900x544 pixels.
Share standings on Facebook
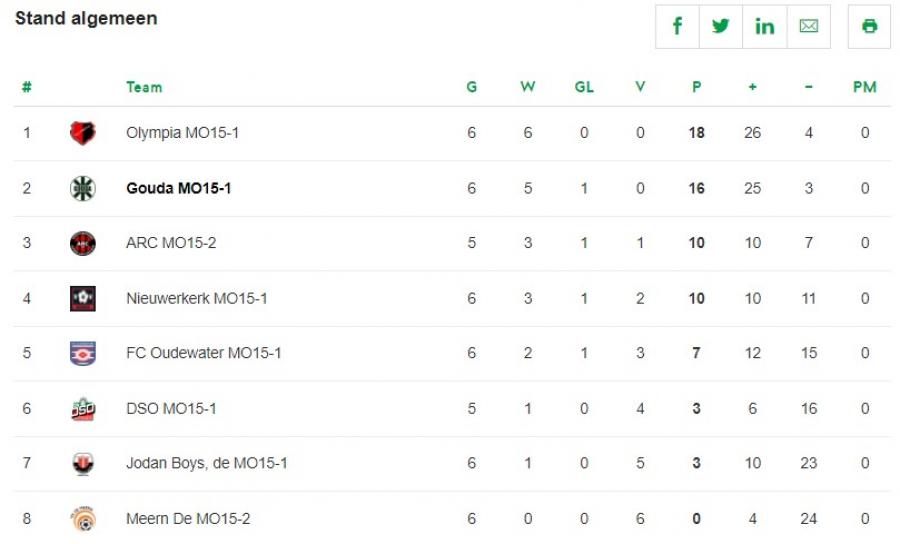coord(677,27)
